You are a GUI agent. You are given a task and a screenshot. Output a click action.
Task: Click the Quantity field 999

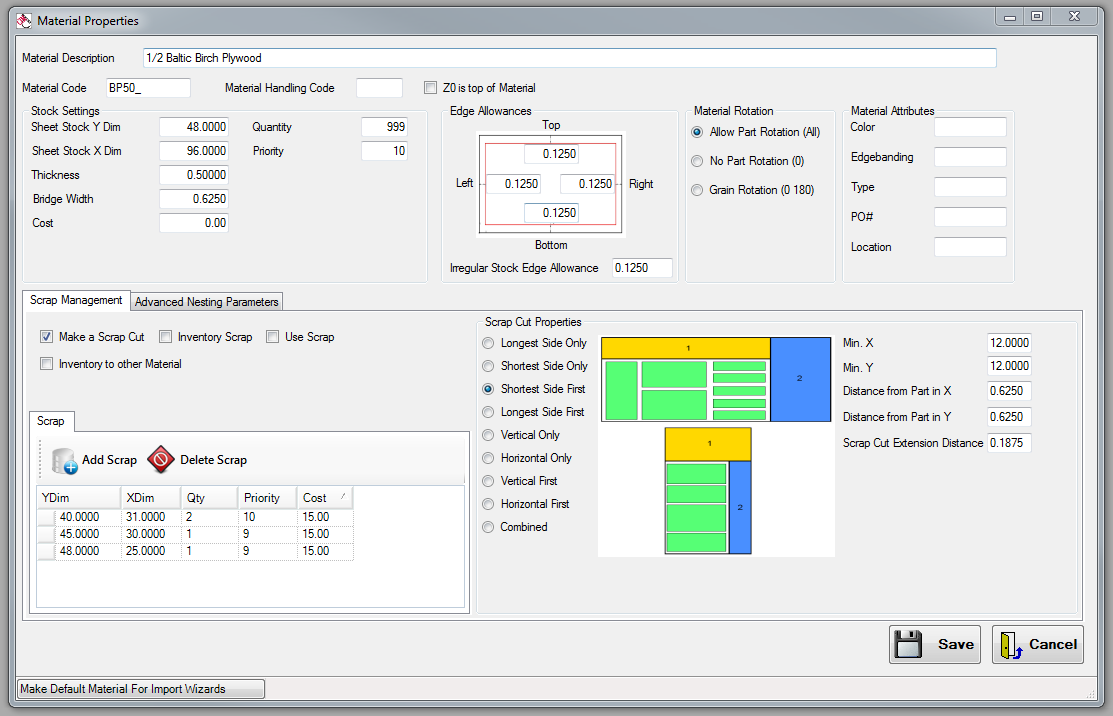click(x=384, y=127)
